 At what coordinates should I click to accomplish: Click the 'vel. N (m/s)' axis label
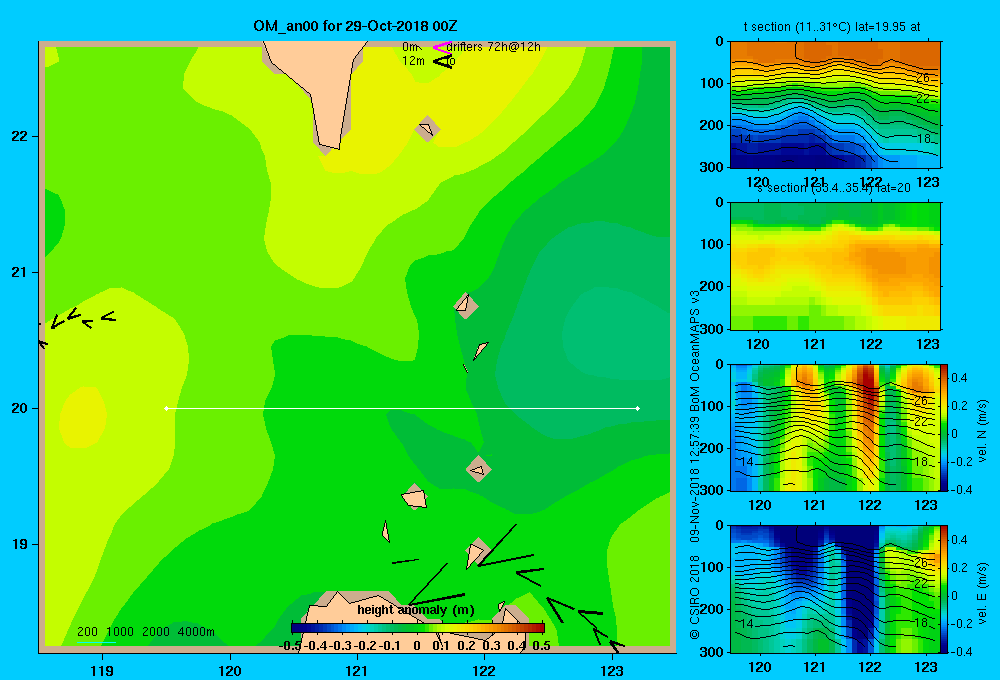tap(982, 431)
